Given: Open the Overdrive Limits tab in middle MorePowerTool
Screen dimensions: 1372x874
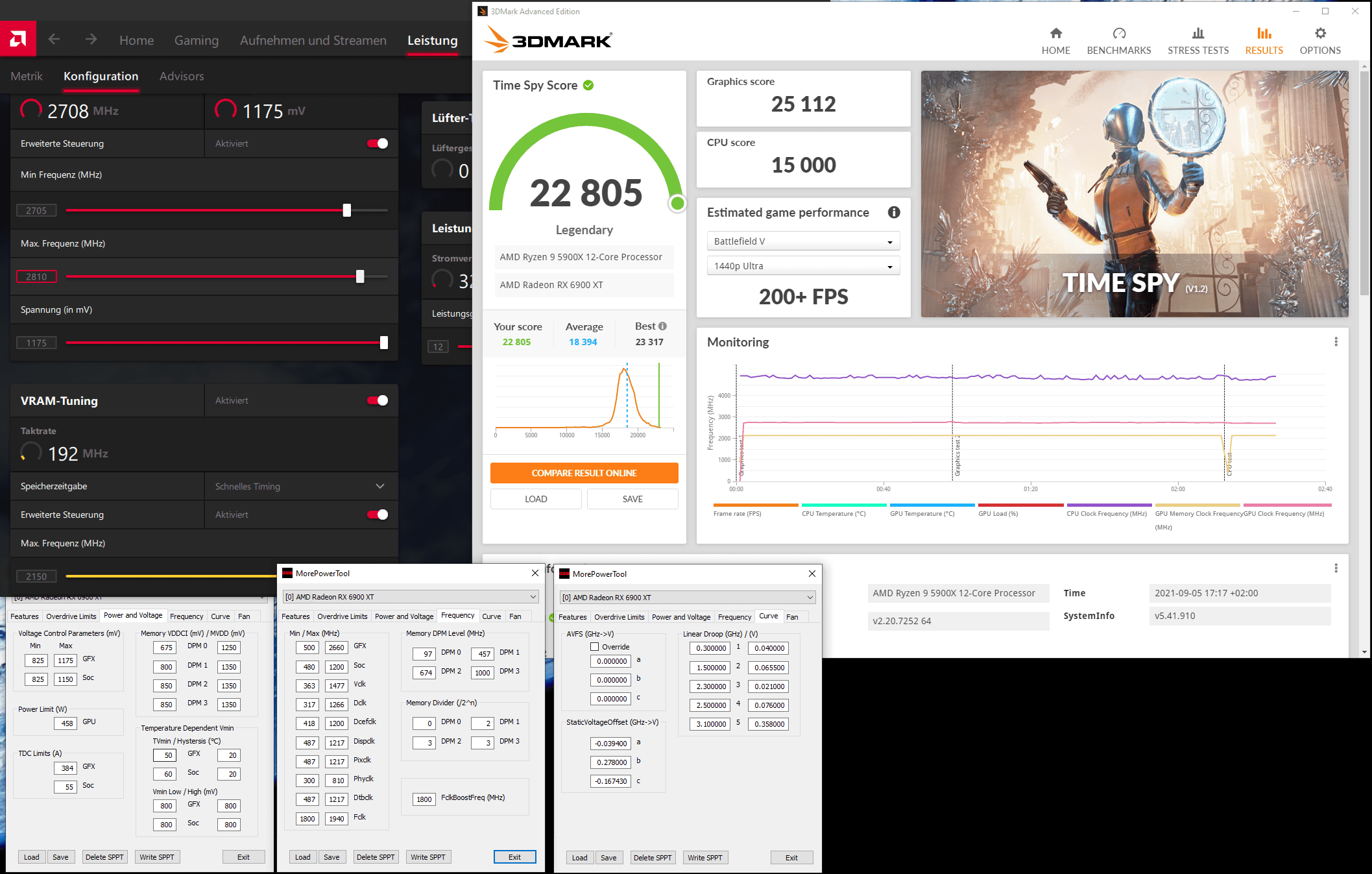Looking at the screenshot, I should click(342, 616).
